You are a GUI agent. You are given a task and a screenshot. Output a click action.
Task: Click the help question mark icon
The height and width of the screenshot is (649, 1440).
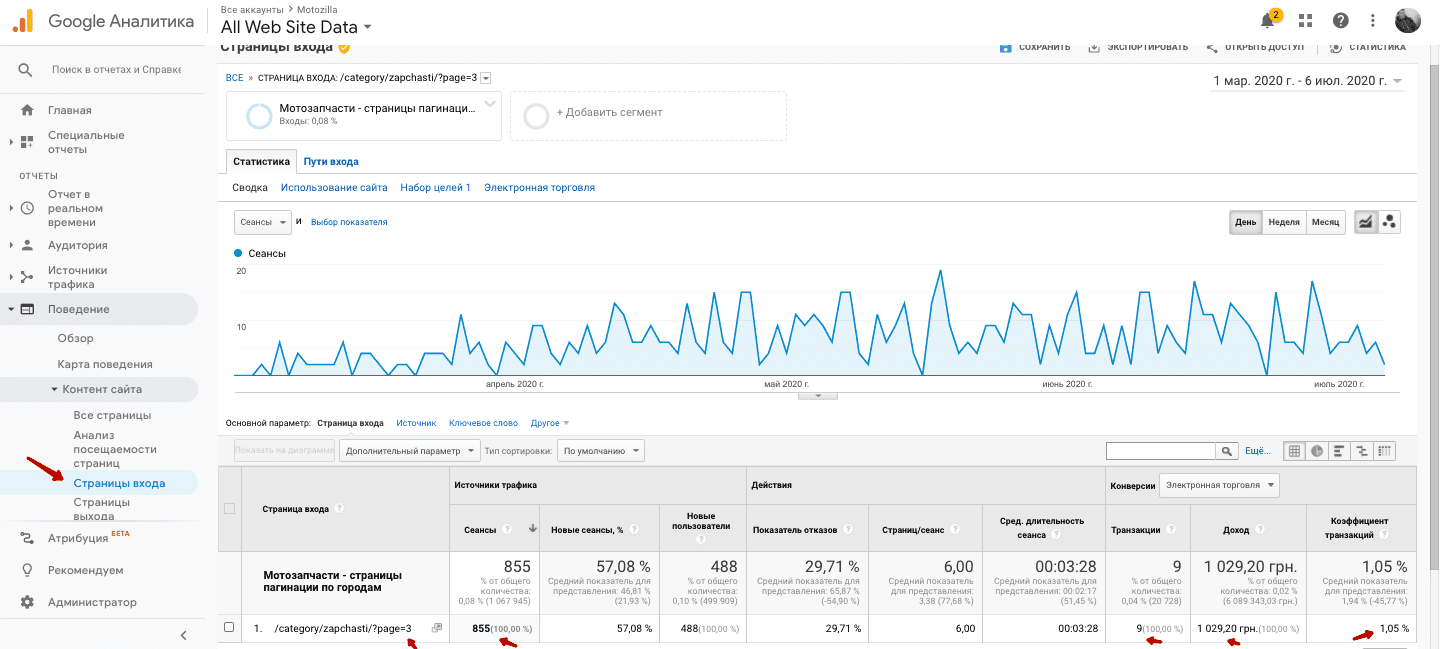[x=1341, y=21]
